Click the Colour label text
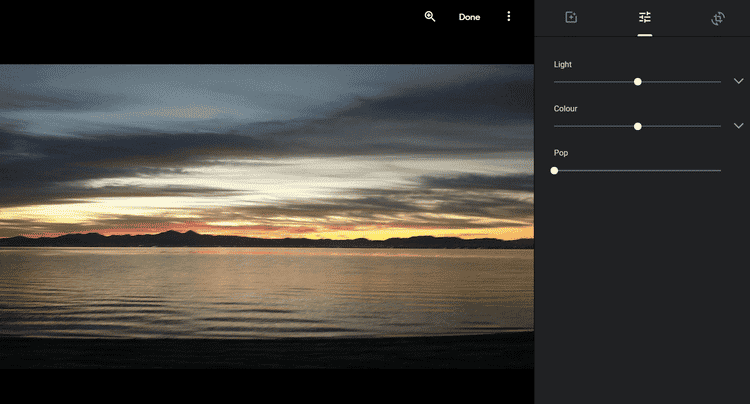This screenshot has height=404, width=750. coord(566,108)
